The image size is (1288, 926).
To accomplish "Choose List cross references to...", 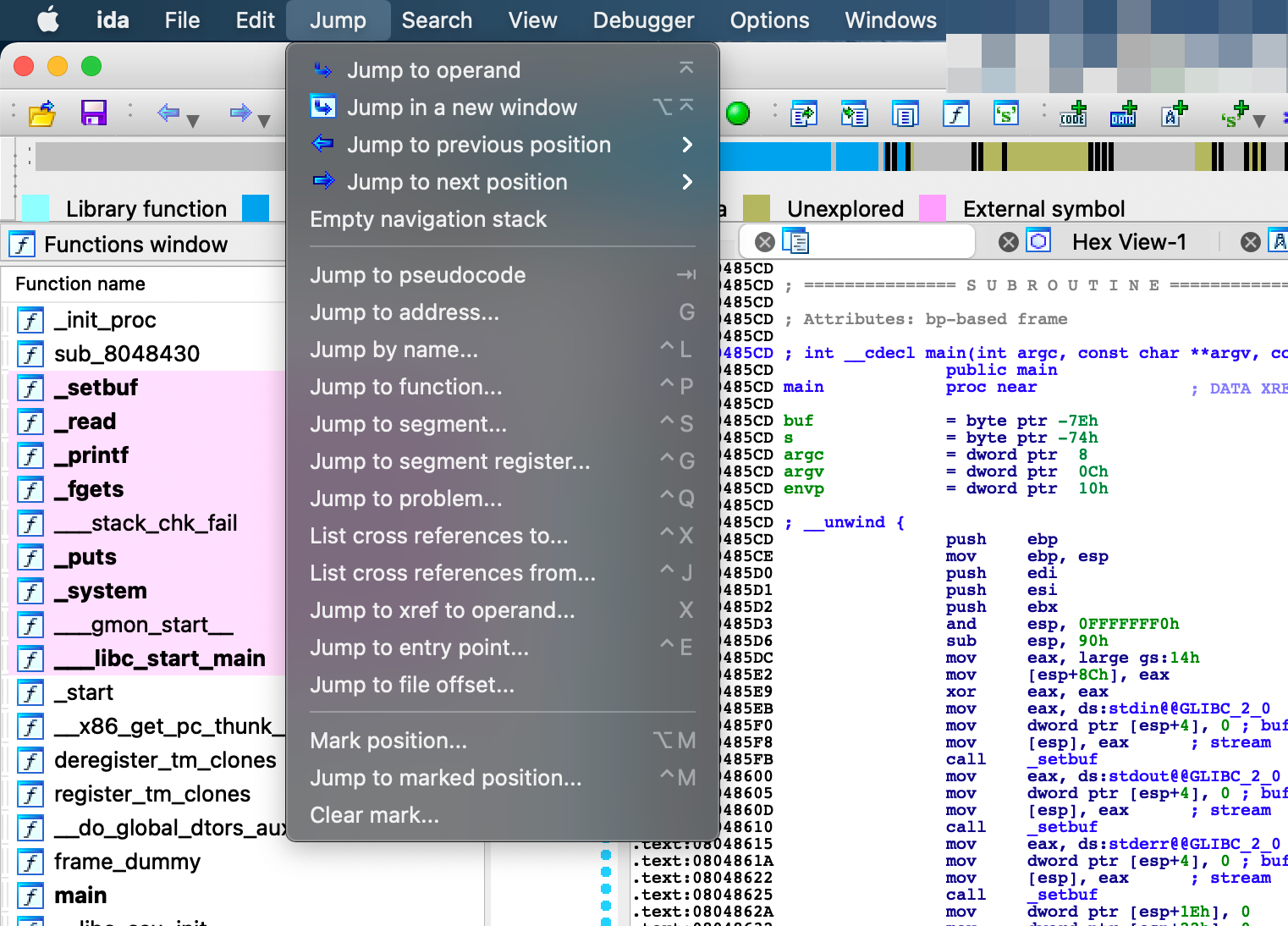I will [x=503, y=536].
